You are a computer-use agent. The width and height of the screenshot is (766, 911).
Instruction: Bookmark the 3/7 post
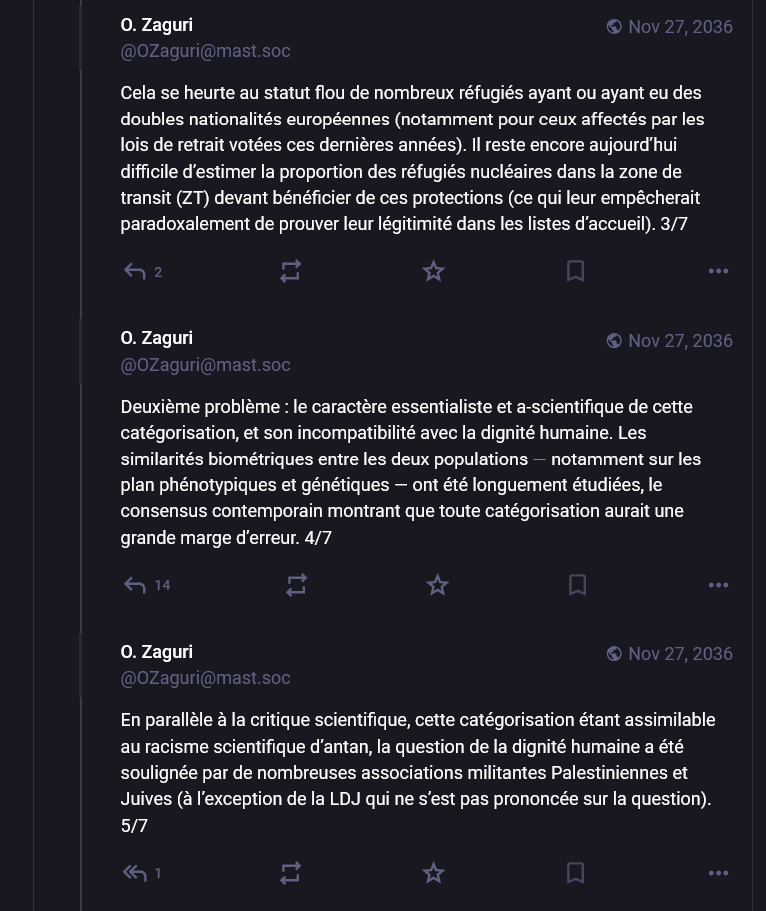pos(575,271)
